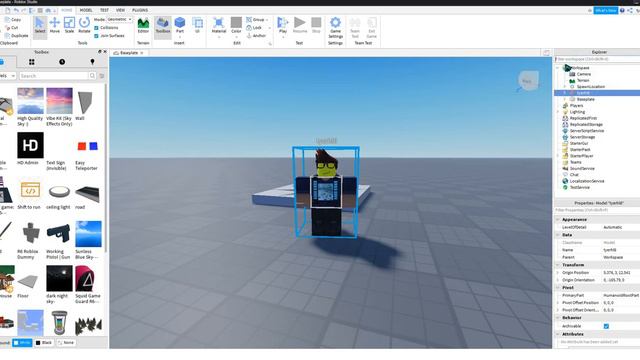This screenshot has height=360, width=640.
Task: Switch to the VIEW ribbon tab
Action: click(120, 10)
